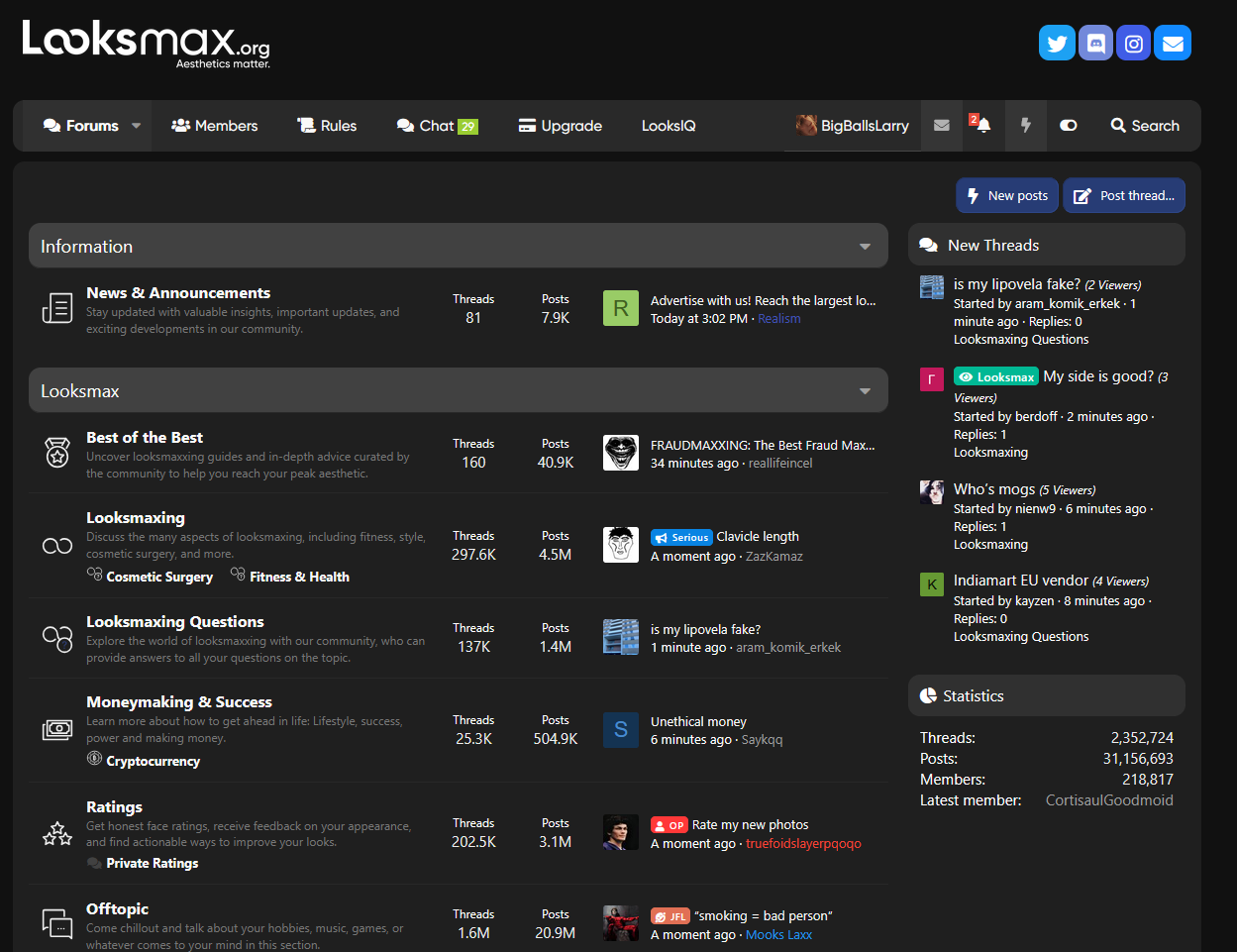This screenshot has height=952, width=1237.
Task: Open BigBallsLarry account avatar menu
Action: (x=853, y=126)
